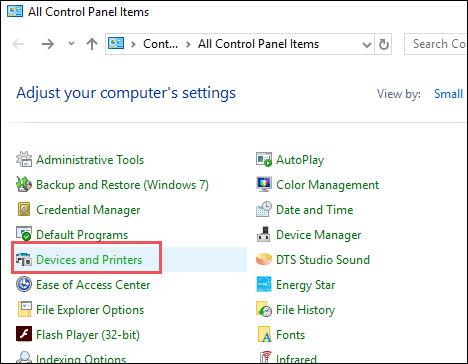
Task: Expand the chevron after 'Cont...' breadcrumb
Action: (188, 44)
